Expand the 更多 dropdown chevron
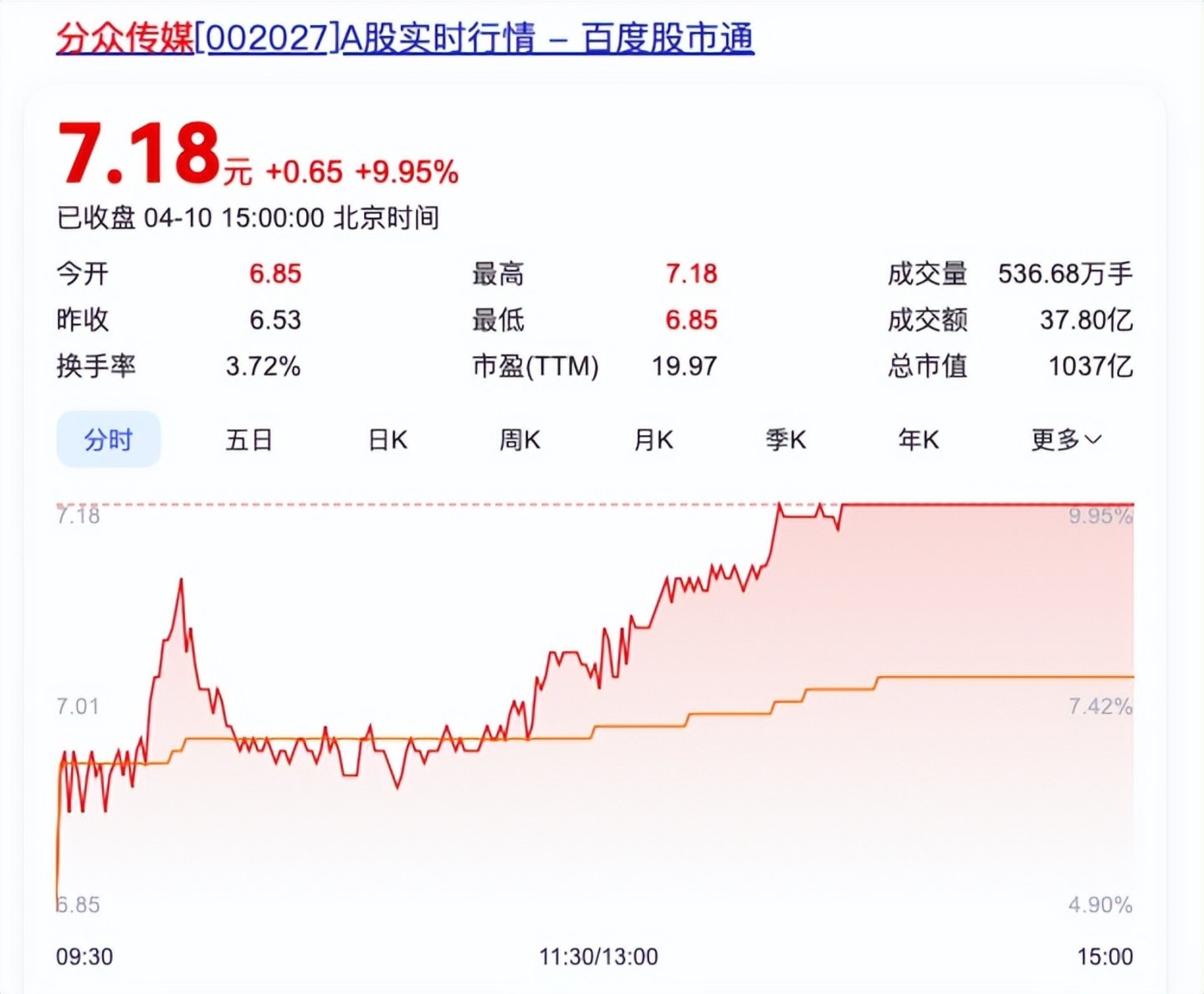Viewport: 1204px width, 994px height. [1093, 439]
